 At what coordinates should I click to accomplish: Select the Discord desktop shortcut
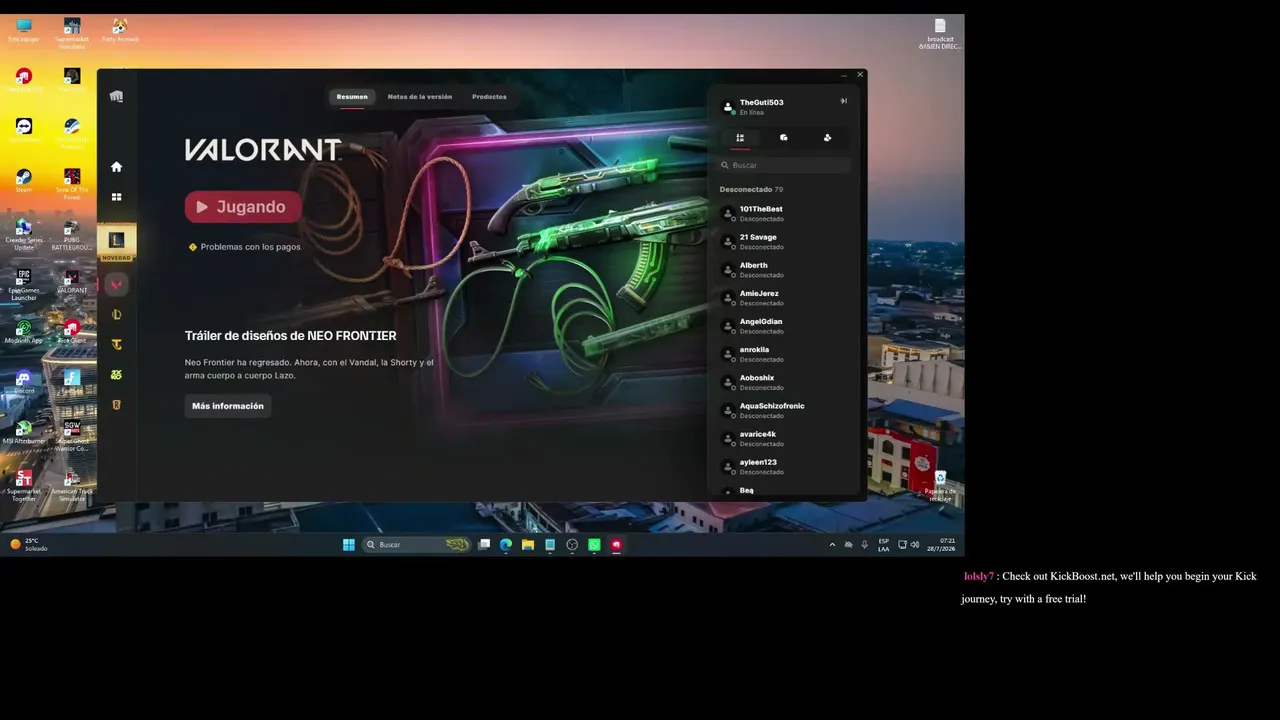(x=23, y=381)
